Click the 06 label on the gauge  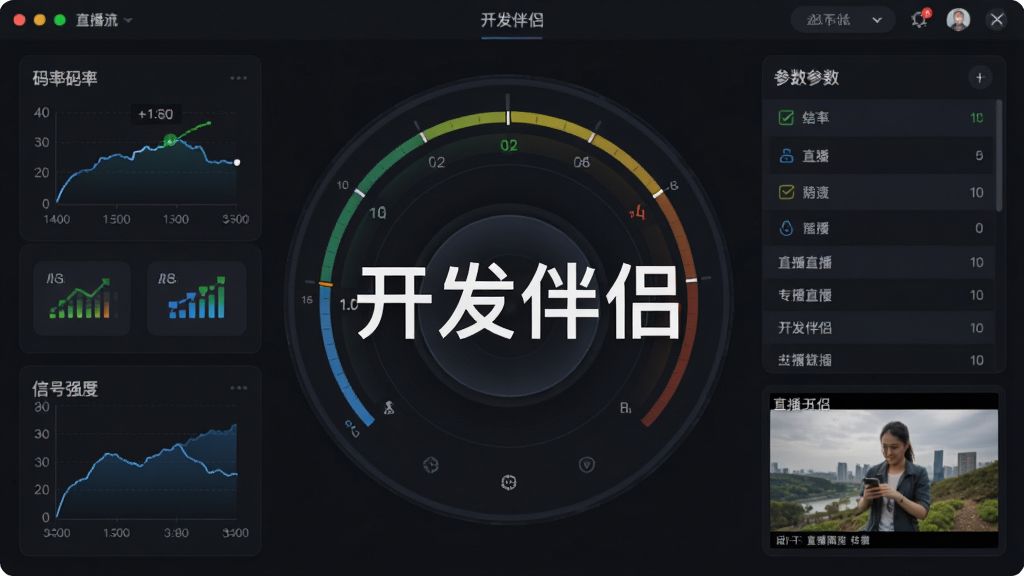pyautogui.click(x=581, y=162)
